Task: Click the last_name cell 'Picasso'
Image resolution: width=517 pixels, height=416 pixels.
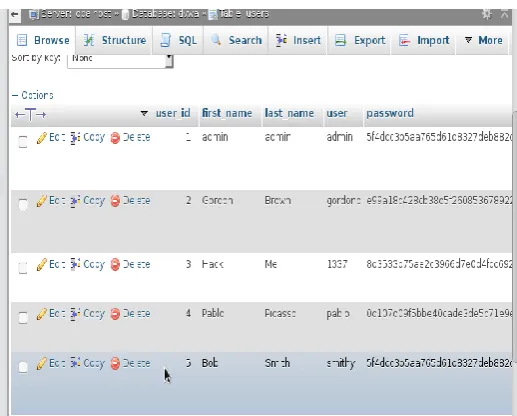Action: click(280, 313)
